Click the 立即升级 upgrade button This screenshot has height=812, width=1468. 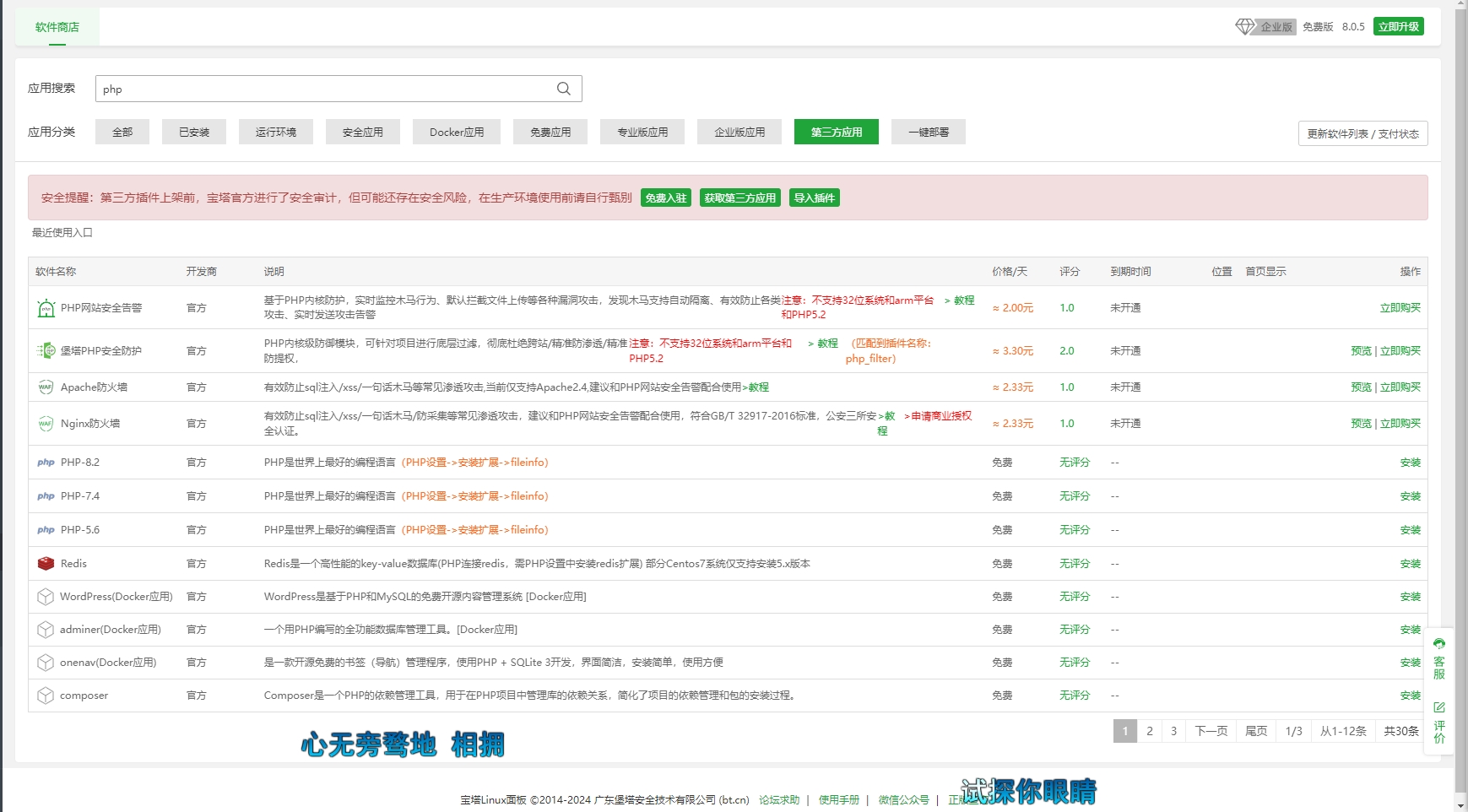pos(1399,27)
